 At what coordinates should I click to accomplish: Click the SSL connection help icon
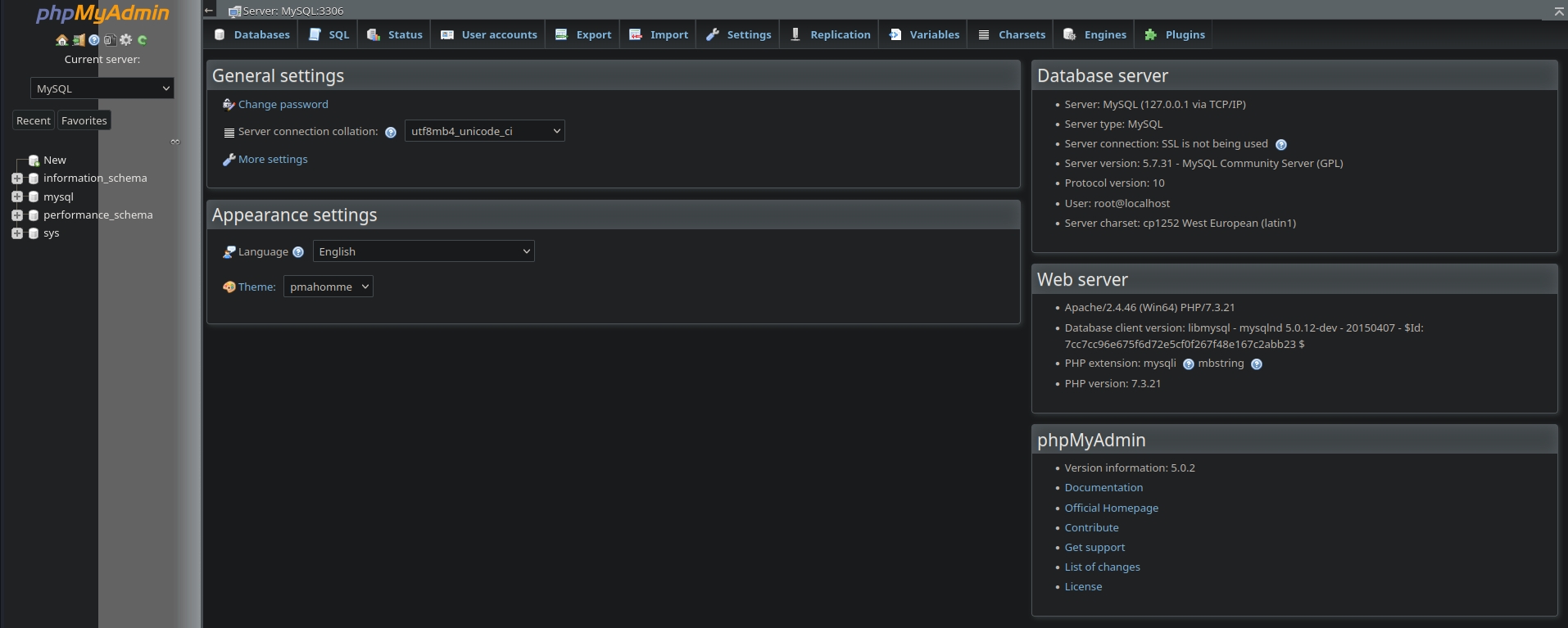(x=1281, y=145)
